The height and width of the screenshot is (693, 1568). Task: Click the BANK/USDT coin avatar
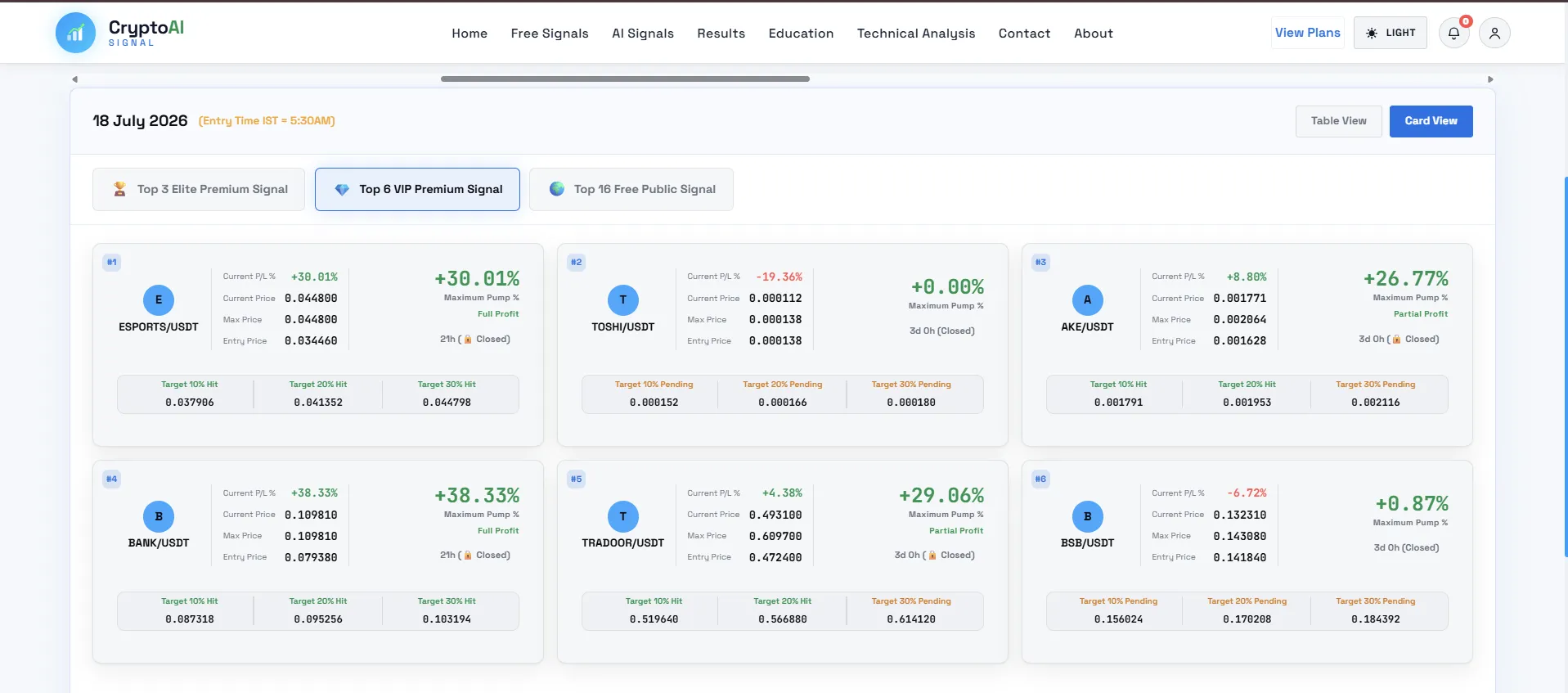(x=159, y=517)
